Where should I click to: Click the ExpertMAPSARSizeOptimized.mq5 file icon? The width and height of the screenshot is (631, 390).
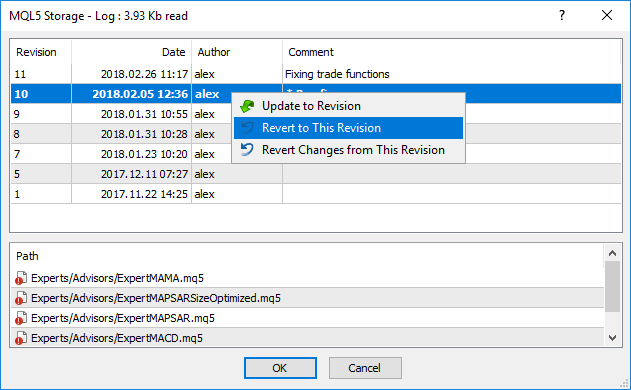pyautogui.click(x=21, y=298)
